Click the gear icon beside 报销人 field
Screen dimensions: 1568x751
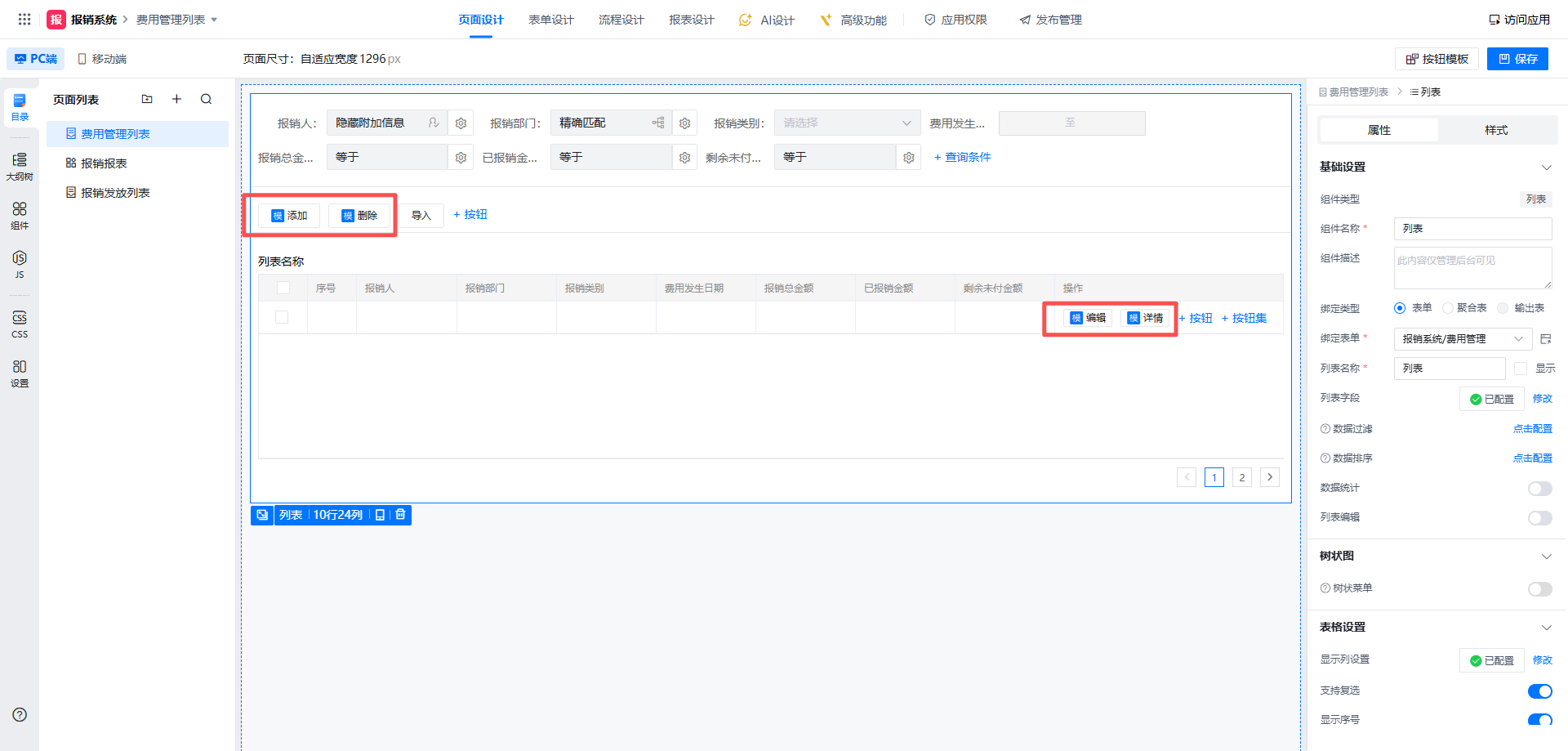tap(461, 123)
